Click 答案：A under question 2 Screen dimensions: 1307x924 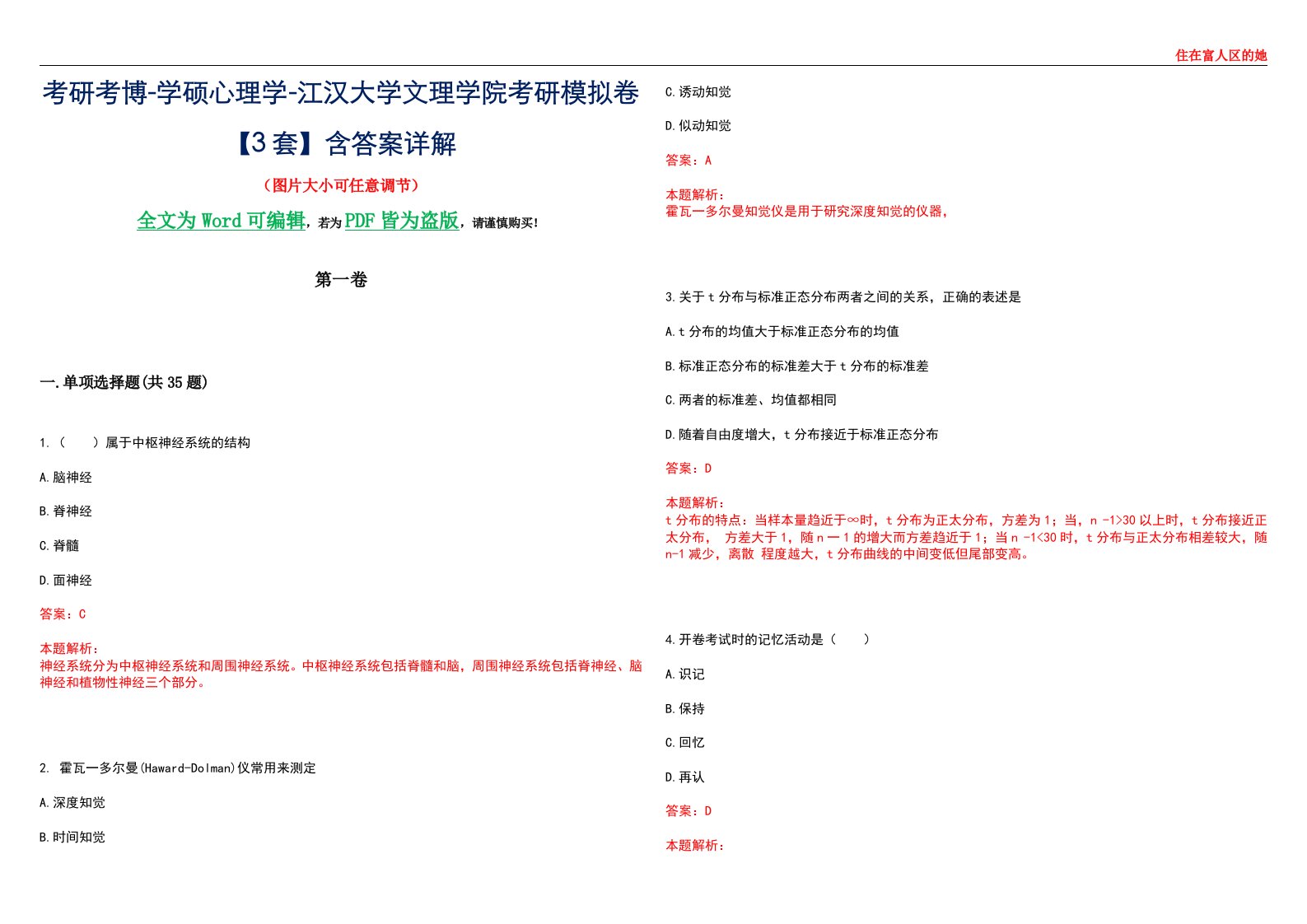(x=689, y=161)
